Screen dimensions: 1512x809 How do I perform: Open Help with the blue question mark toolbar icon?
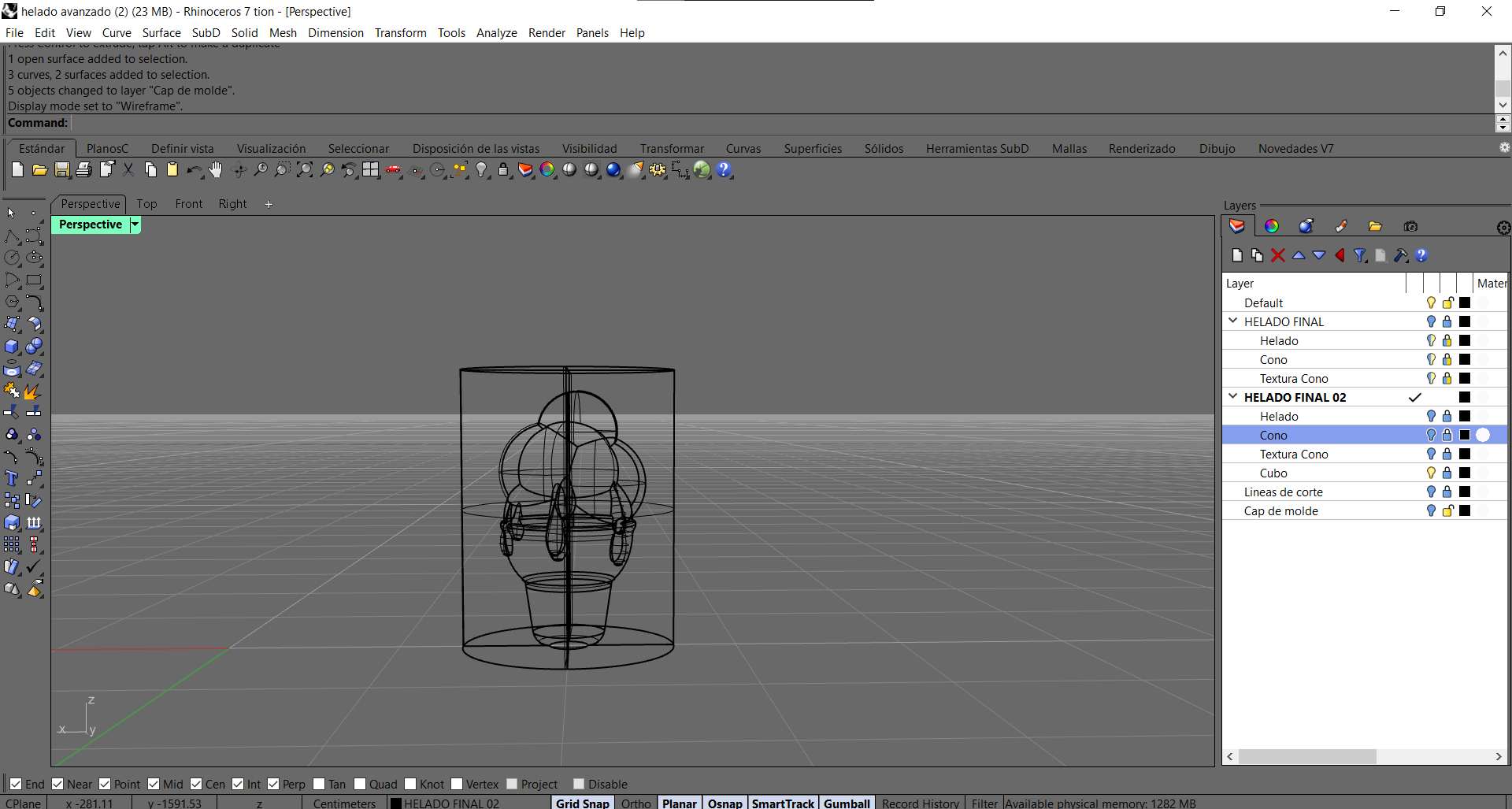(x=724, y=169)
